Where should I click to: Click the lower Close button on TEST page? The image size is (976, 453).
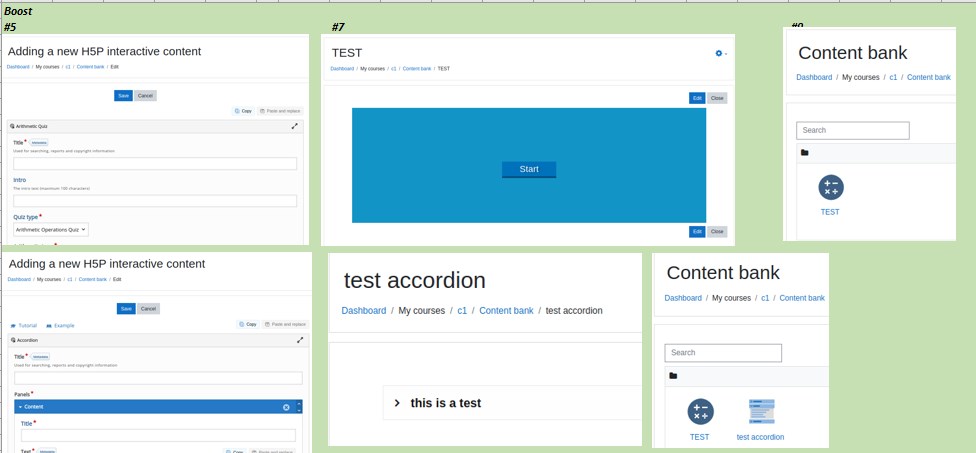717,231
